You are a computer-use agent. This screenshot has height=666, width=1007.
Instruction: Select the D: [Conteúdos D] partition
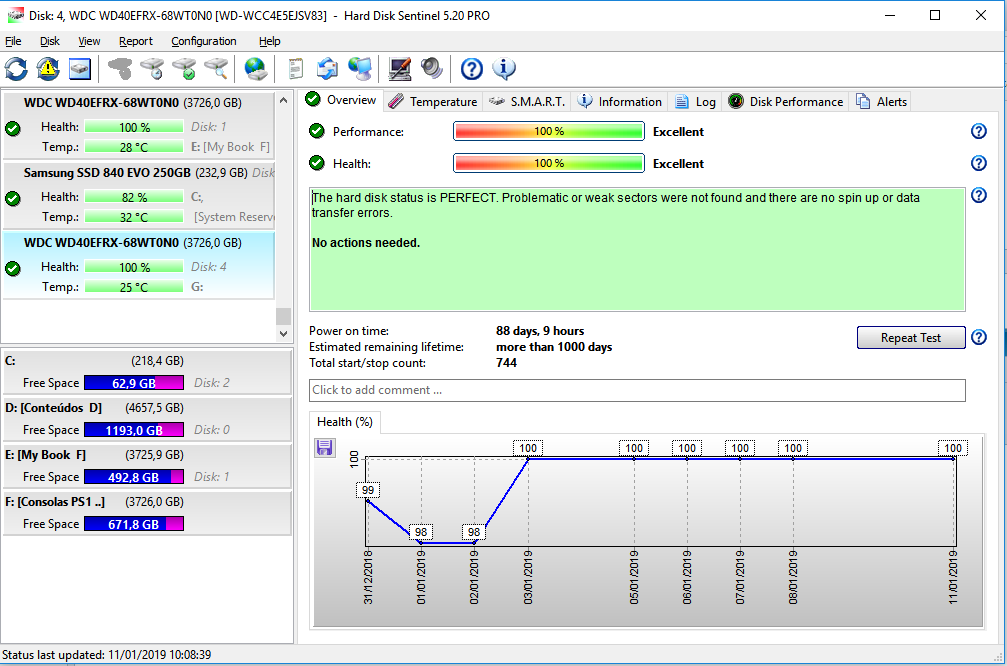147,419
